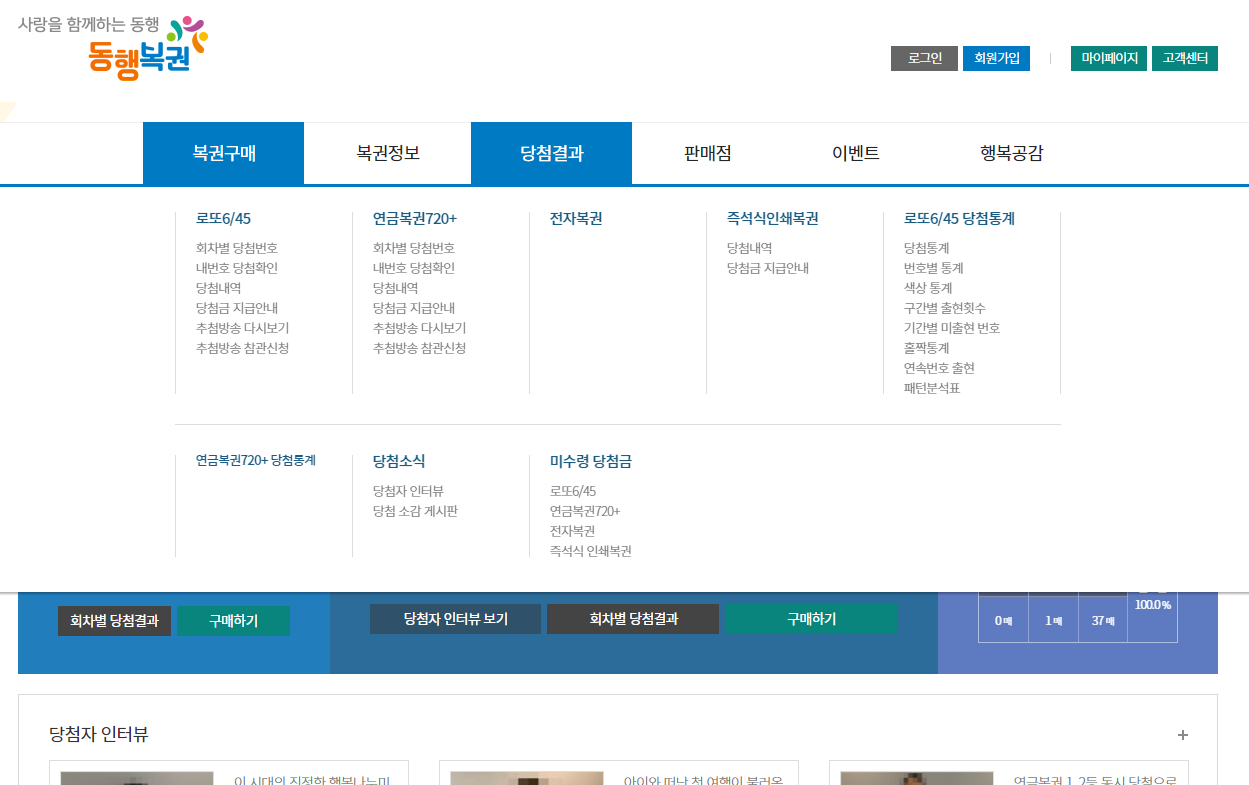
Task: Open 당첨금 지급안내 under 로또6/45
Action: pyautogui.click(x=237, y=308)
